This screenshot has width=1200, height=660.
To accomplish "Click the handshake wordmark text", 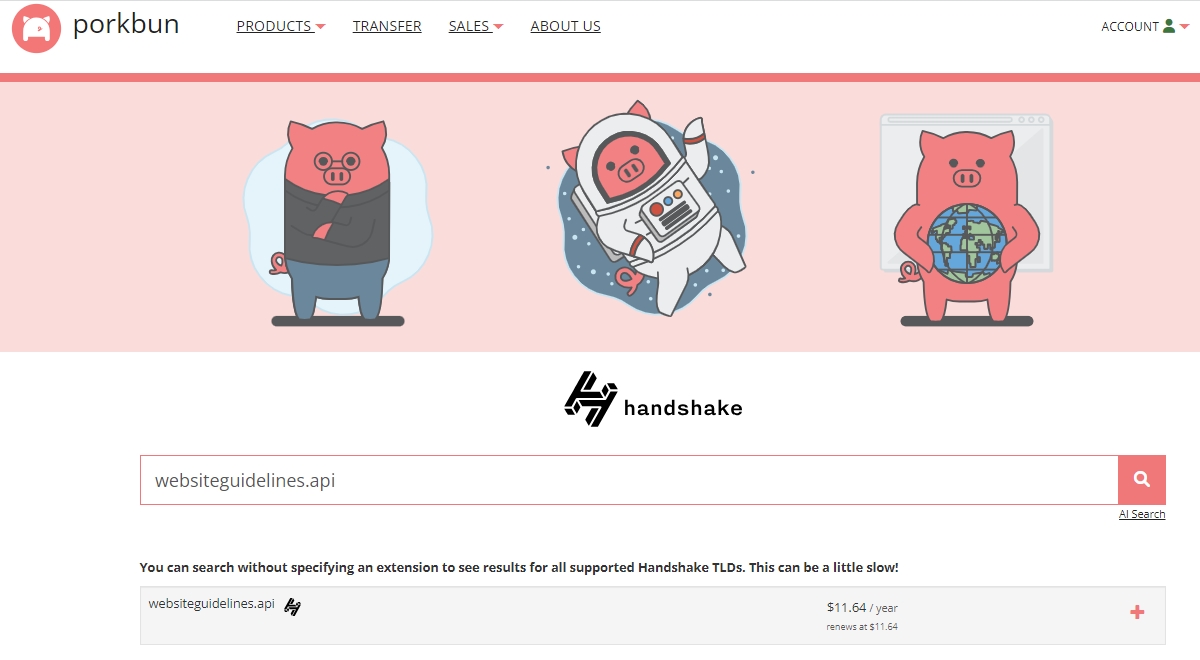I will coord(683,408).
